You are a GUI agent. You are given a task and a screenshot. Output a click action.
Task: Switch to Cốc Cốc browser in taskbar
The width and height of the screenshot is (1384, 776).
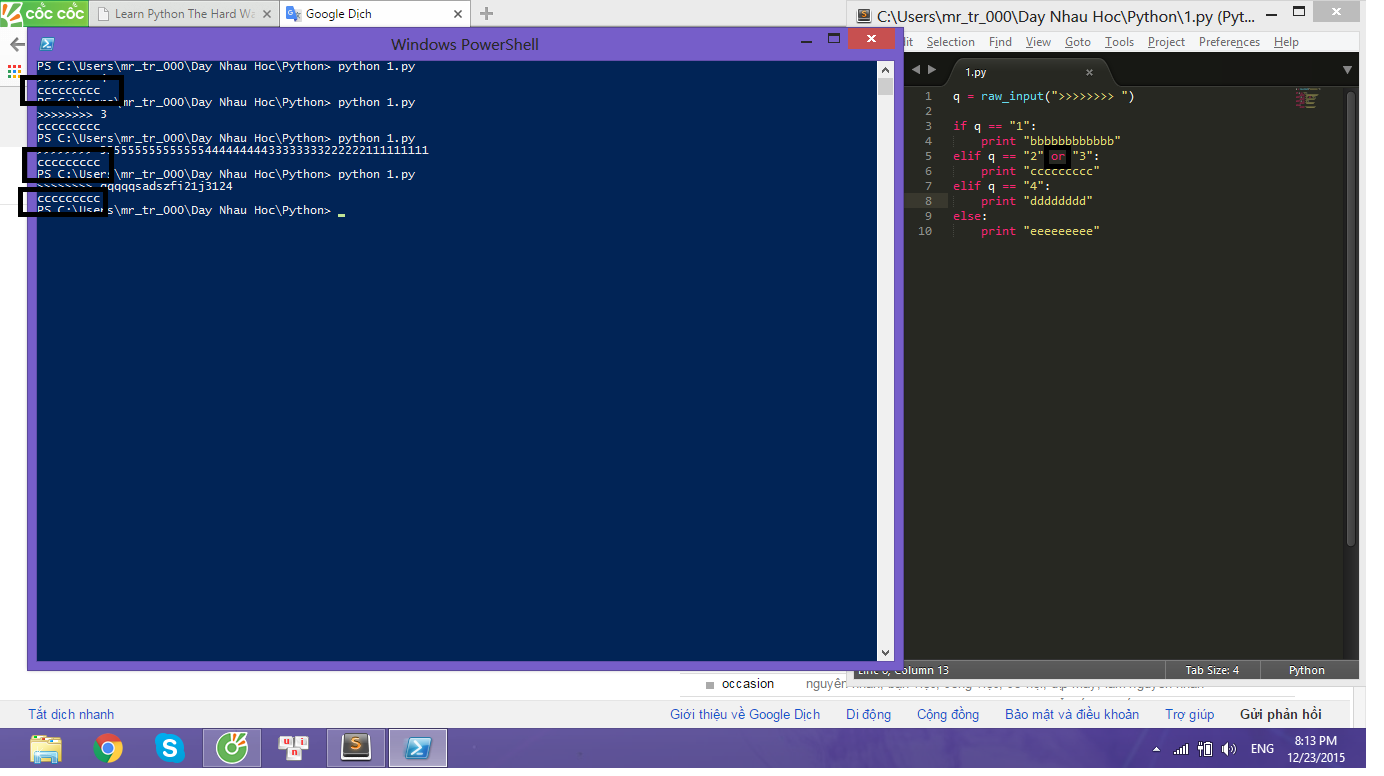(x=232, y=748)
